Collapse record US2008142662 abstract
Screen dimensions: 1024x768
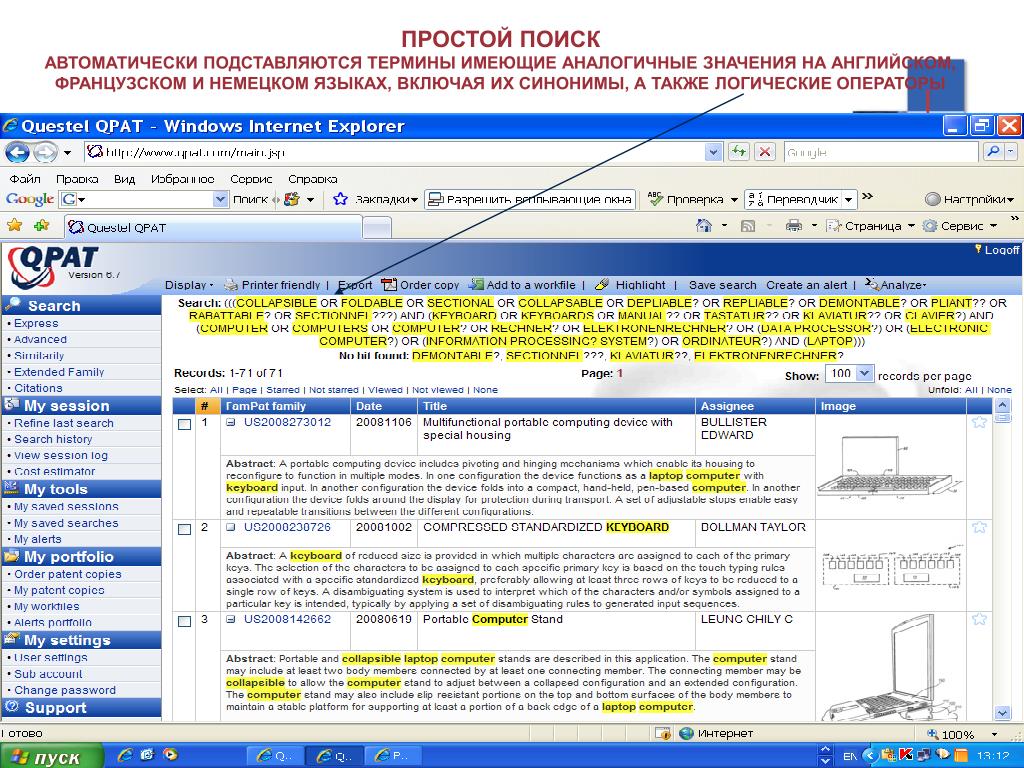coord(231,619)
